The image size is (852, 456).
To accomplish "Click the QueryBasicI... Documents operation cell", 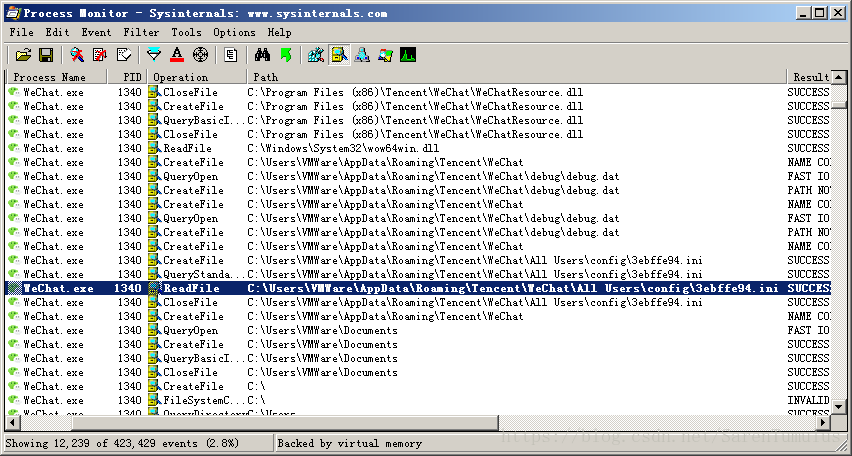I will (197, 359).
